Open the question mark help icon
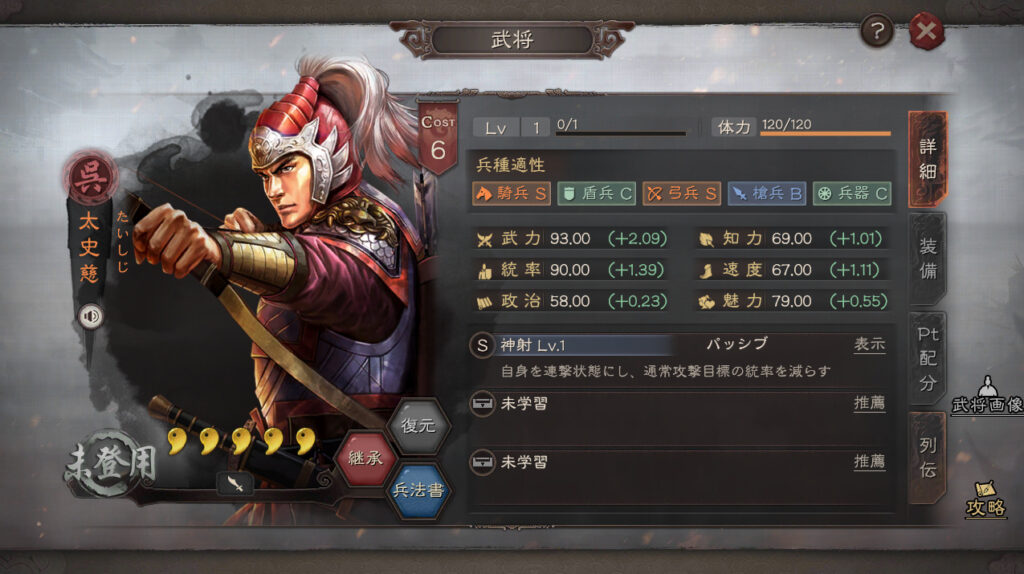Screen dimensions: 1024x574 (876, 31)
